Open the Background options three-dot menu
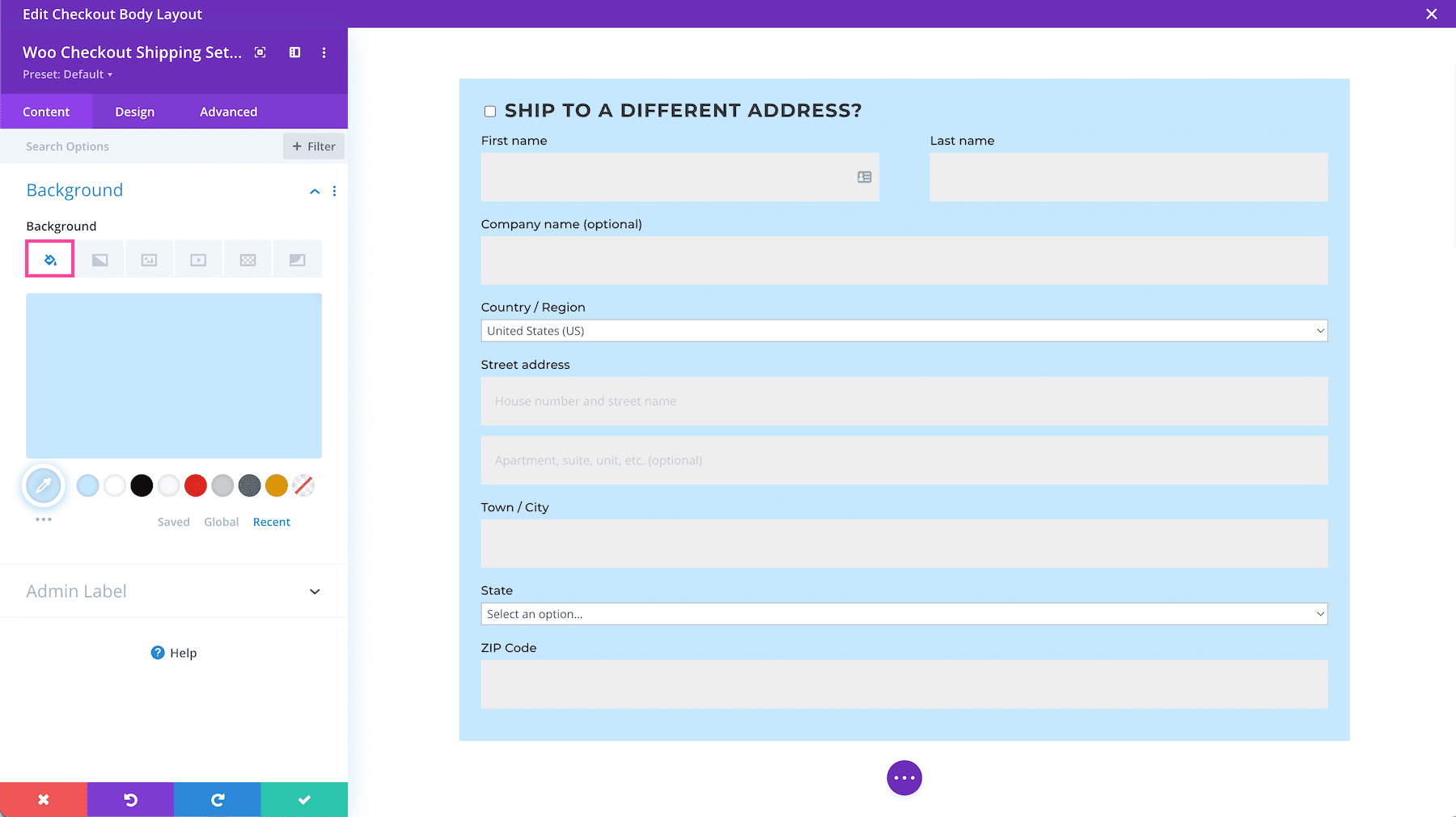 [x=334, y=191]
